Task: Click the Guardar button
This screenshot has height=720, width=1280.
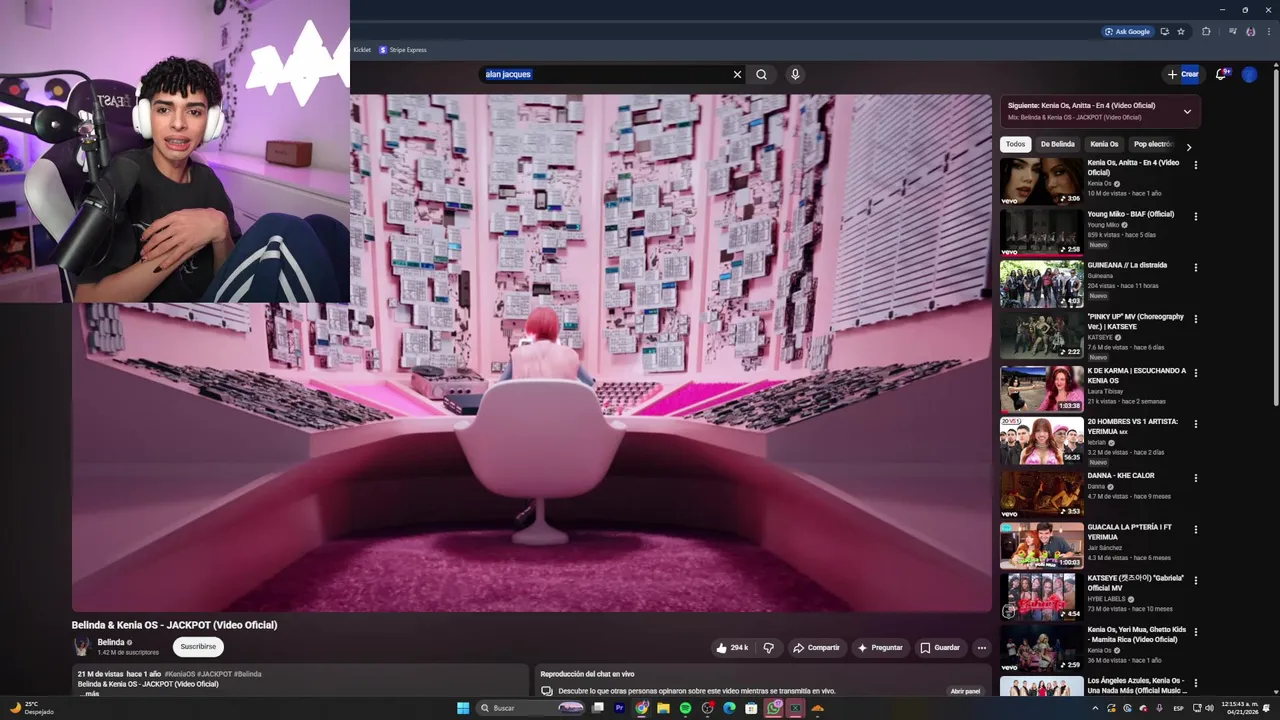Action: pyautogui.click(x=940, y=648)
